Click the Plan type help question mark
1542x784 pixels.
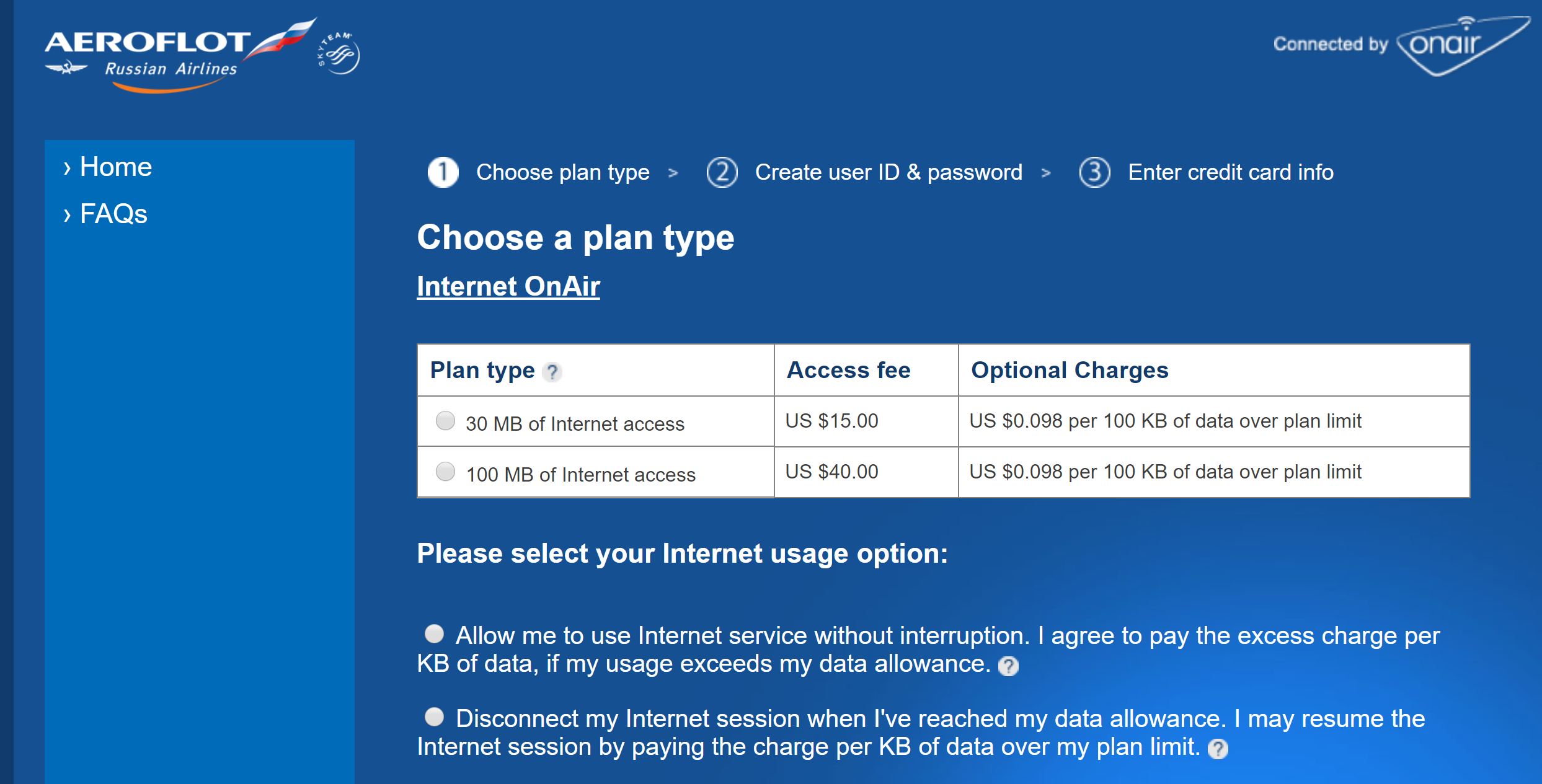click(552, 372)
